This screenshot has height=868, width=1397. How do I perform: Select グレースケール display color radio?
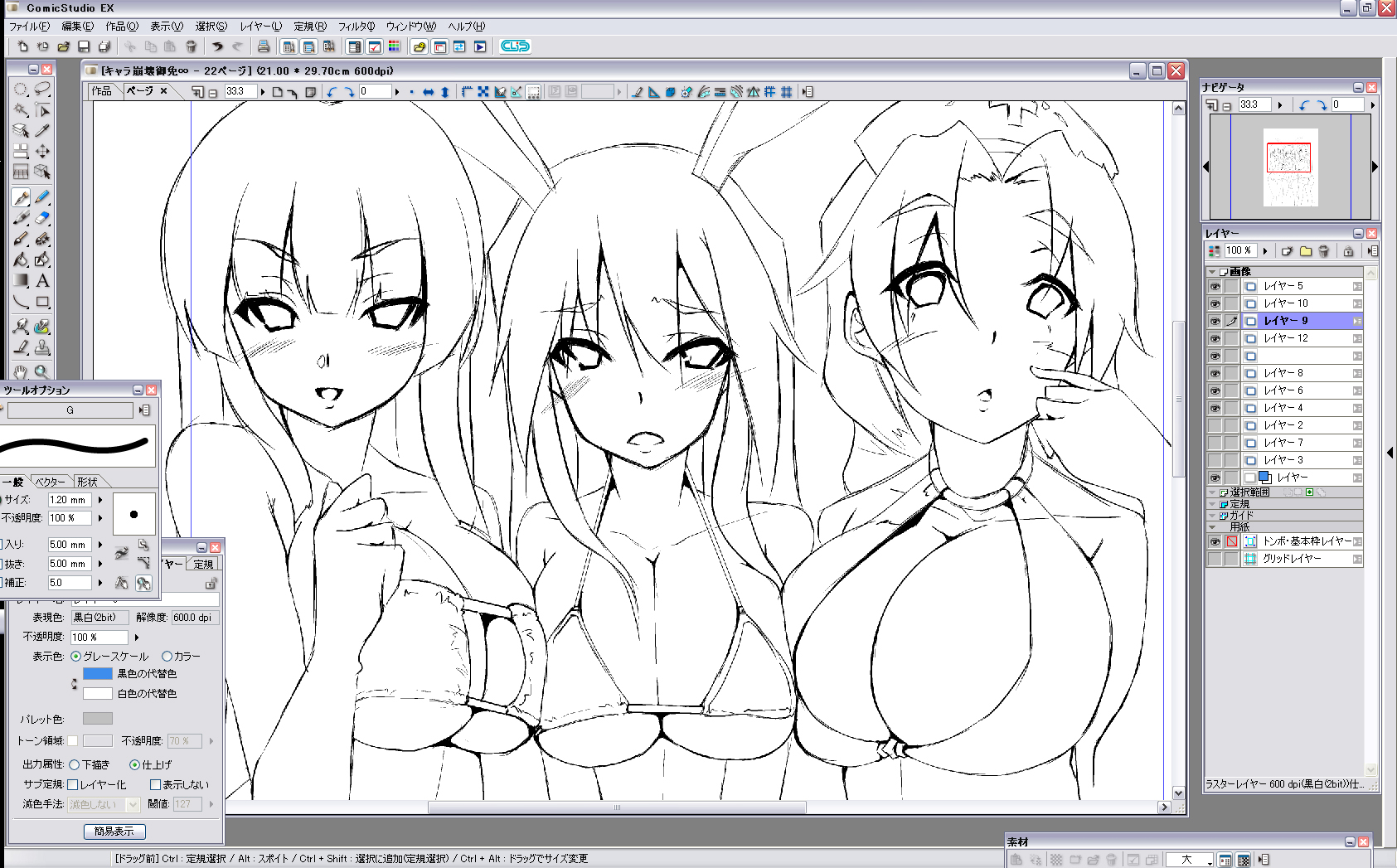[76, 657]
